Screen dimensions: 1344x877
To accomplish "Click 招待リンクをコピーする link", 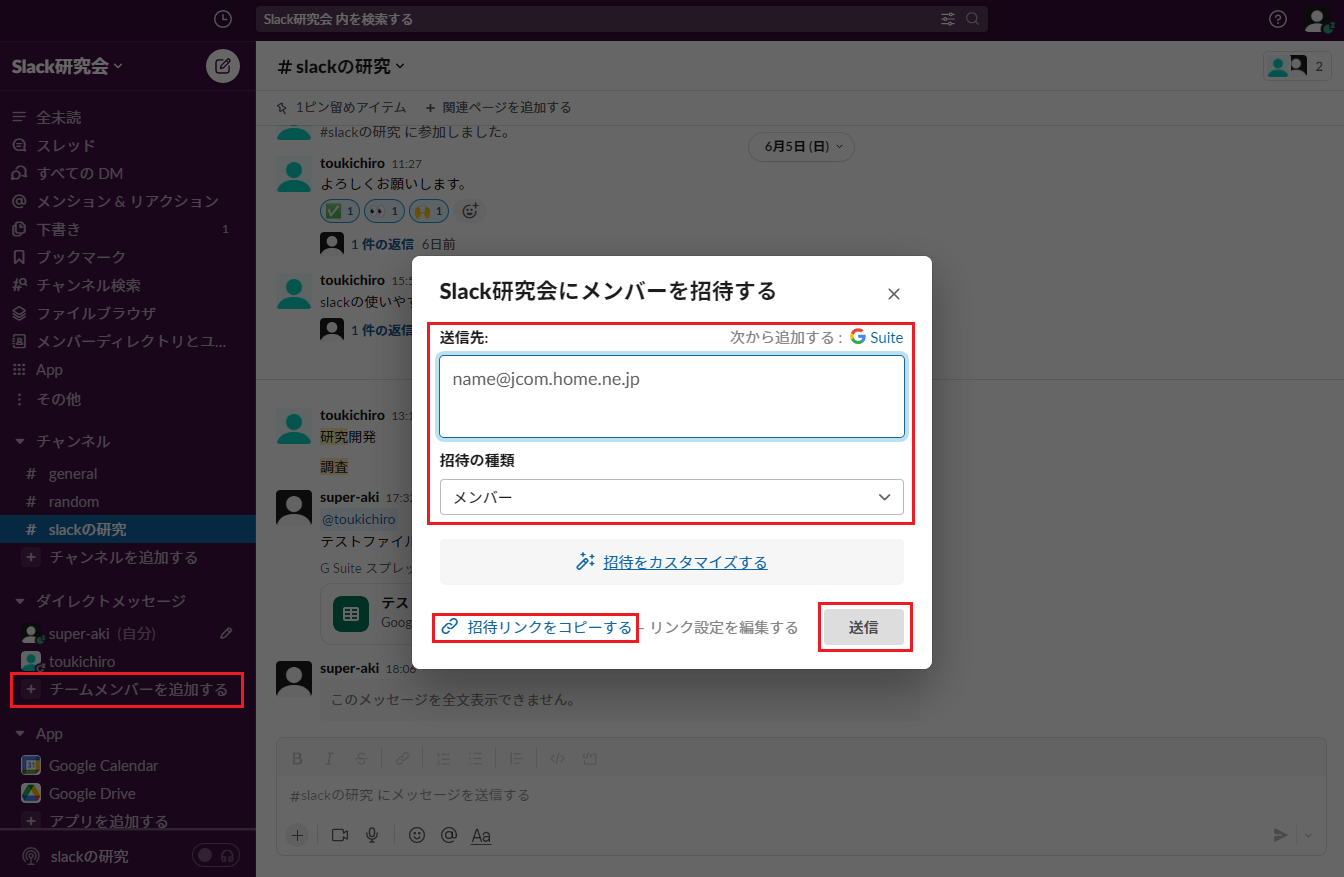I will [549, 627].
